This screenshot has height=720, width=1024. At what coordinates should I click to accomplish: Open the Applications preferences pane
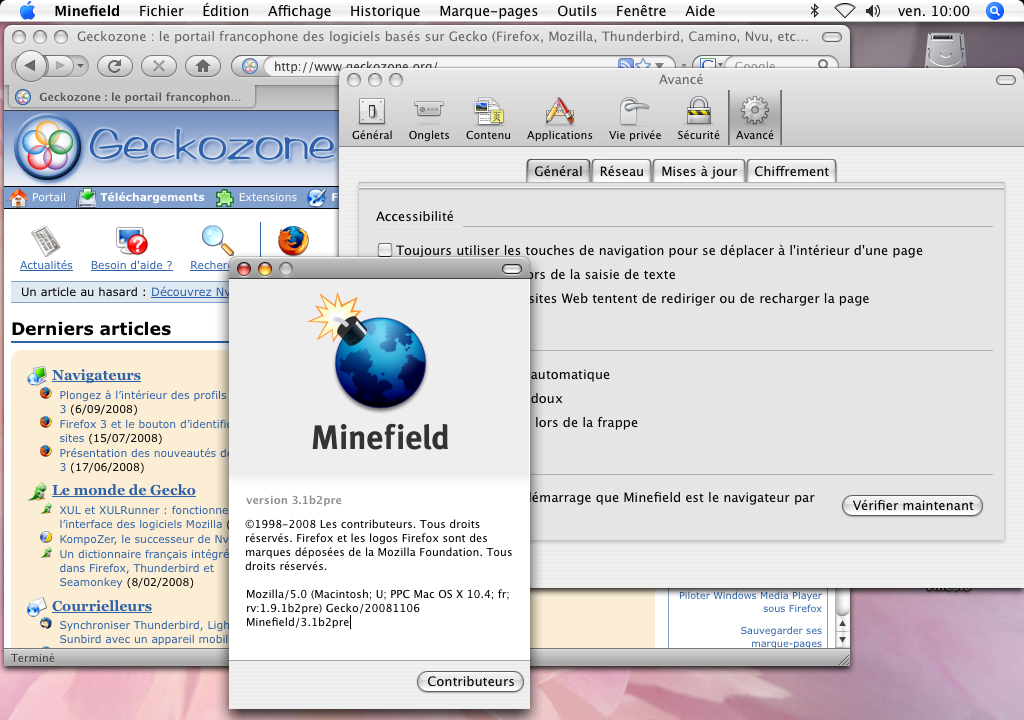click(x=560, y=118)
